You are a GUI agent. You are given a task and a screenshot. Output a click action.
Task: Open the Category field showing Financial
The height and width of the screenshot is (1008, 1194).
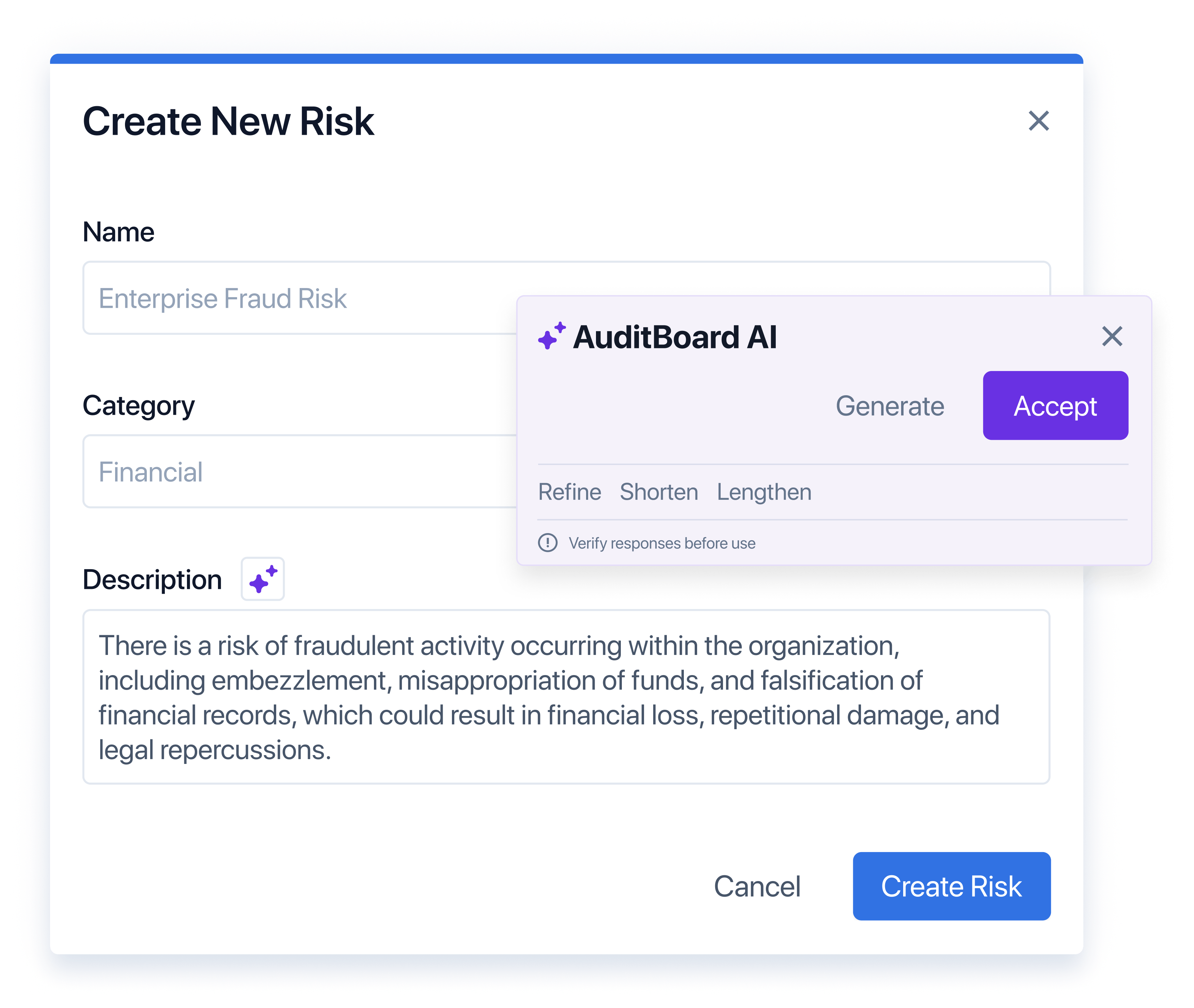[297, 471]
